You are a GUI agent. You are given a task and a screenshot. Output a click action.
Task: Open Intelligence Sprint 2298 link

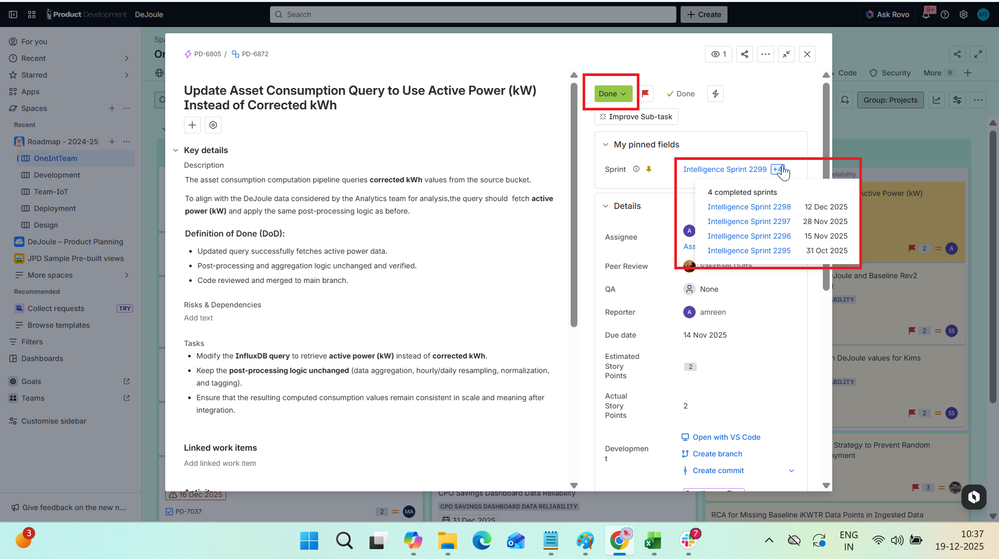749,207
